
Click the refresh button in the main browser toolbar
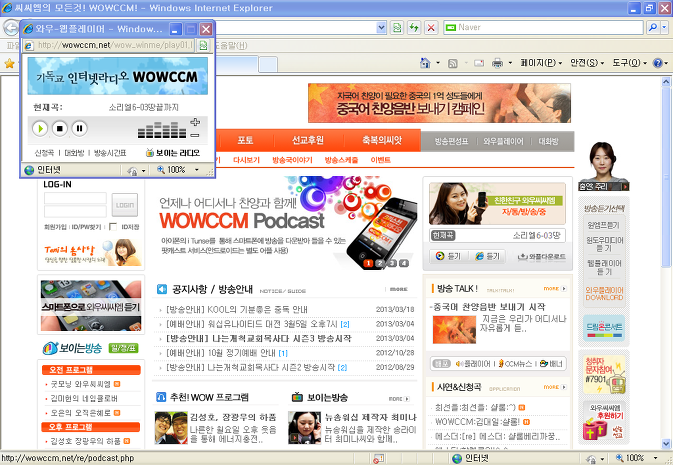click(413, 28)
